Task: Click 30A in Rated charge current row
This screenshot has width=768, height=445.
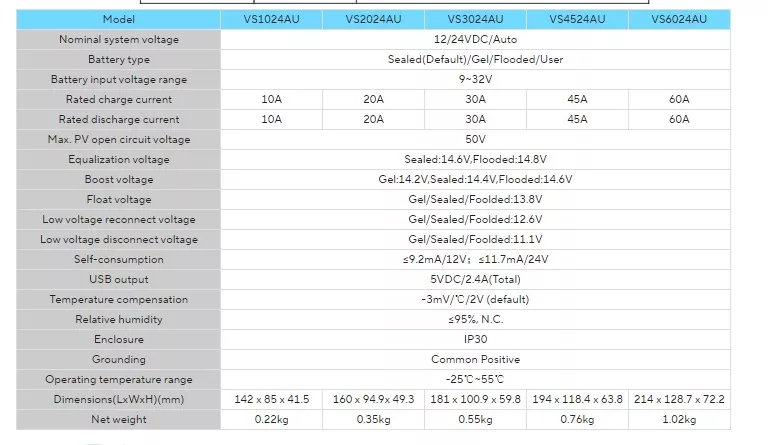Action: pos(475,99)
